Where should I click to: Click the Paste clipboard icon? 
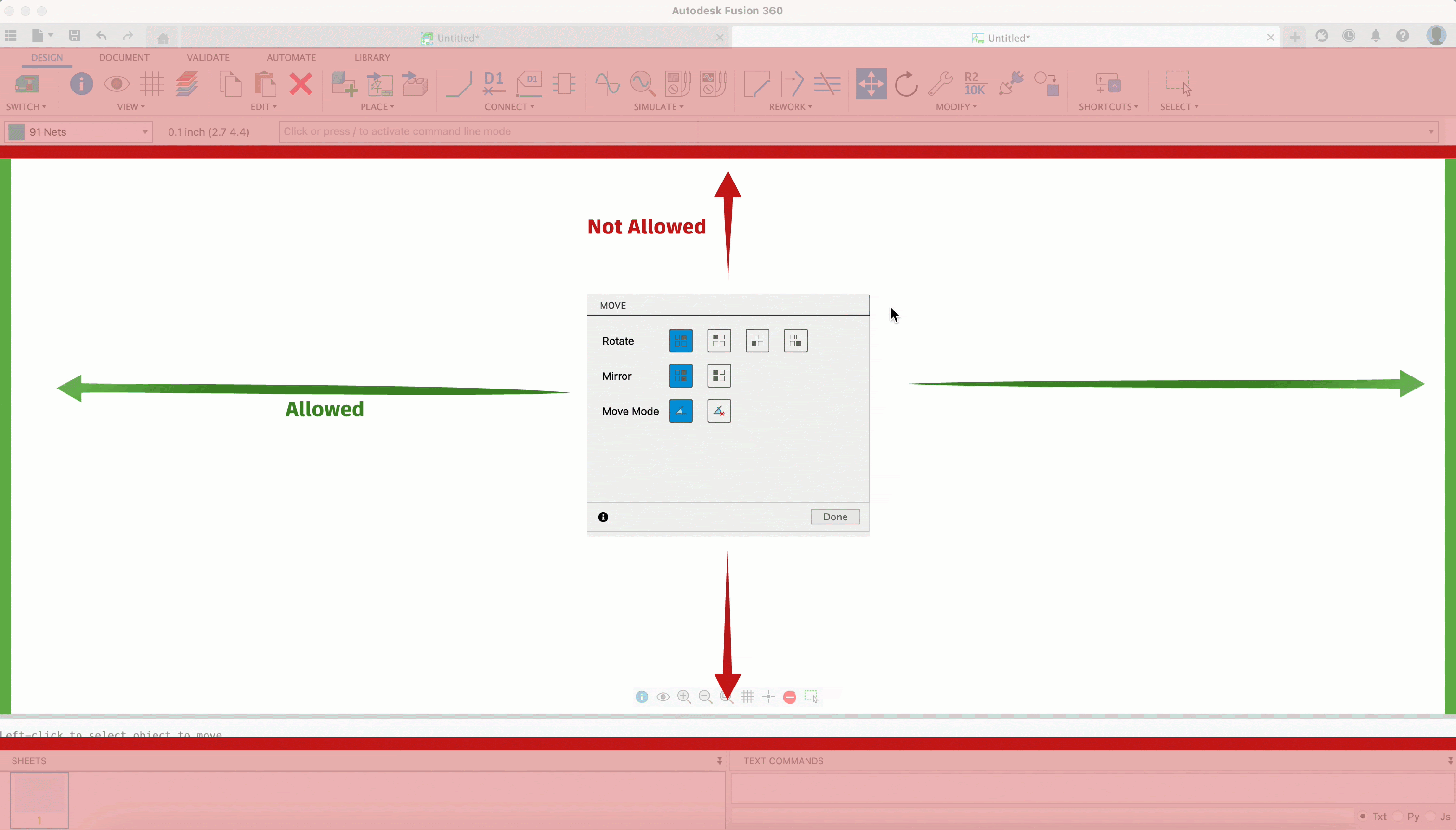pyautogui.click(x=265, y=84)
